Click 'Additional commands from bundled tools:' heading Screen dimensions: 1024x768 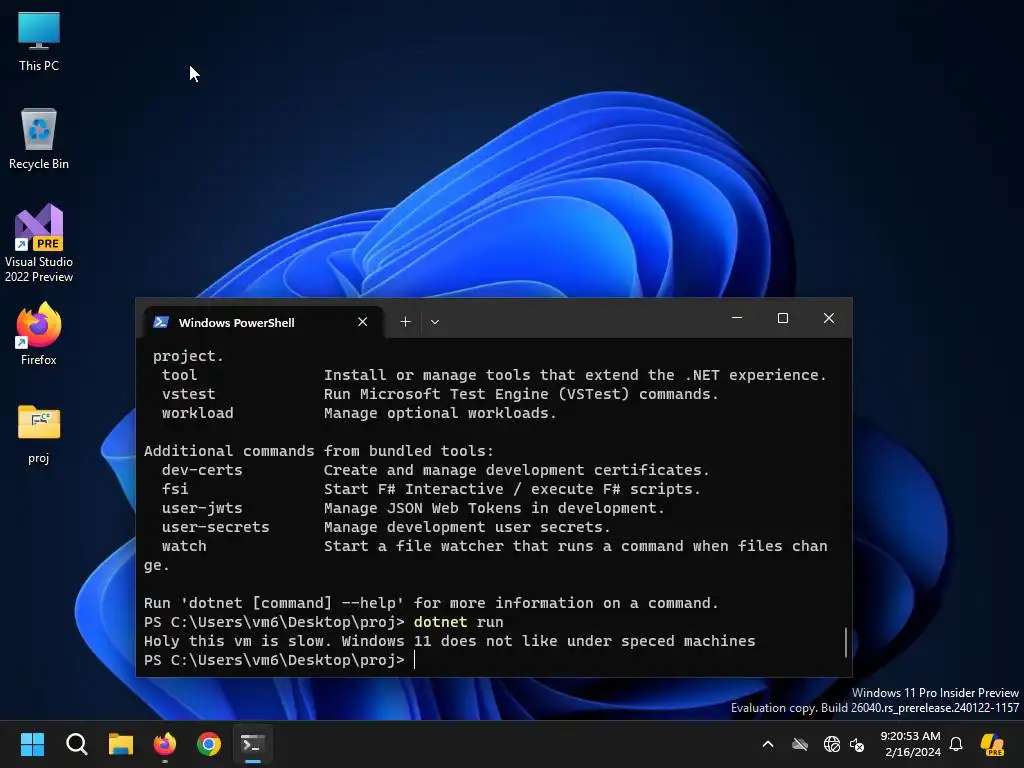click(x=319, y=451)
